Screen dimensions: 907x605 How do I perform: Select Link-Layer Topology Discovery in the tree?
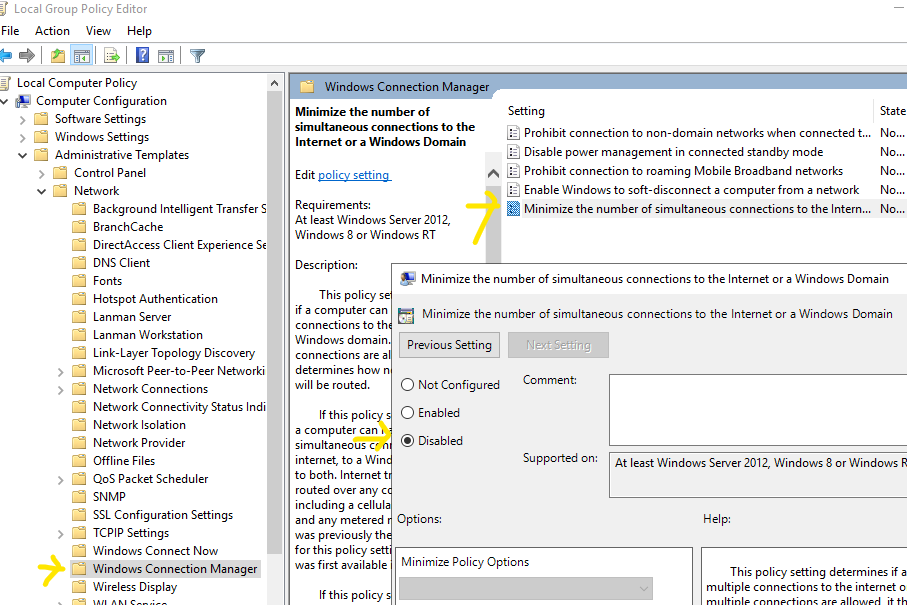tap(174, 353)
